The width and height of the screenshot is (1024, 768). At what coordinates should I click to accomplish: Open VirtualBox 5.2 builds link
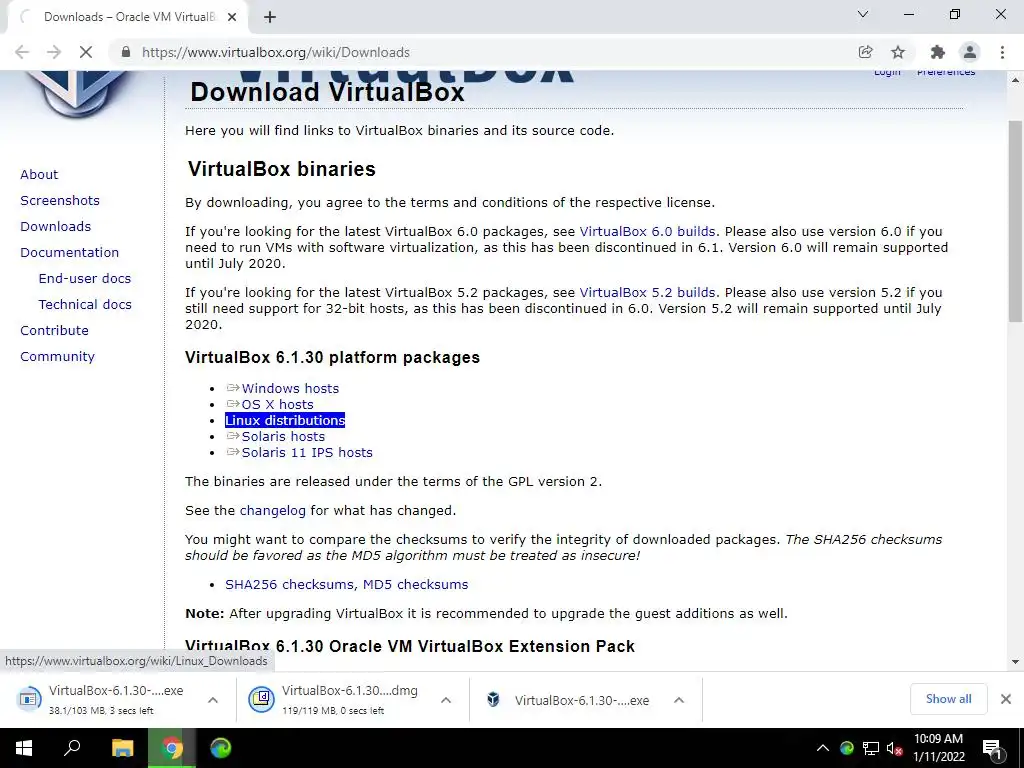point(647,293)
